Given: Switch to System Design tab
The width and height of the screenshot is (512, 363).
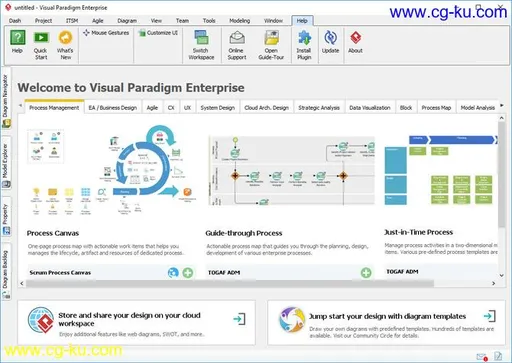Looking at the screenshot, I should 218,107.
